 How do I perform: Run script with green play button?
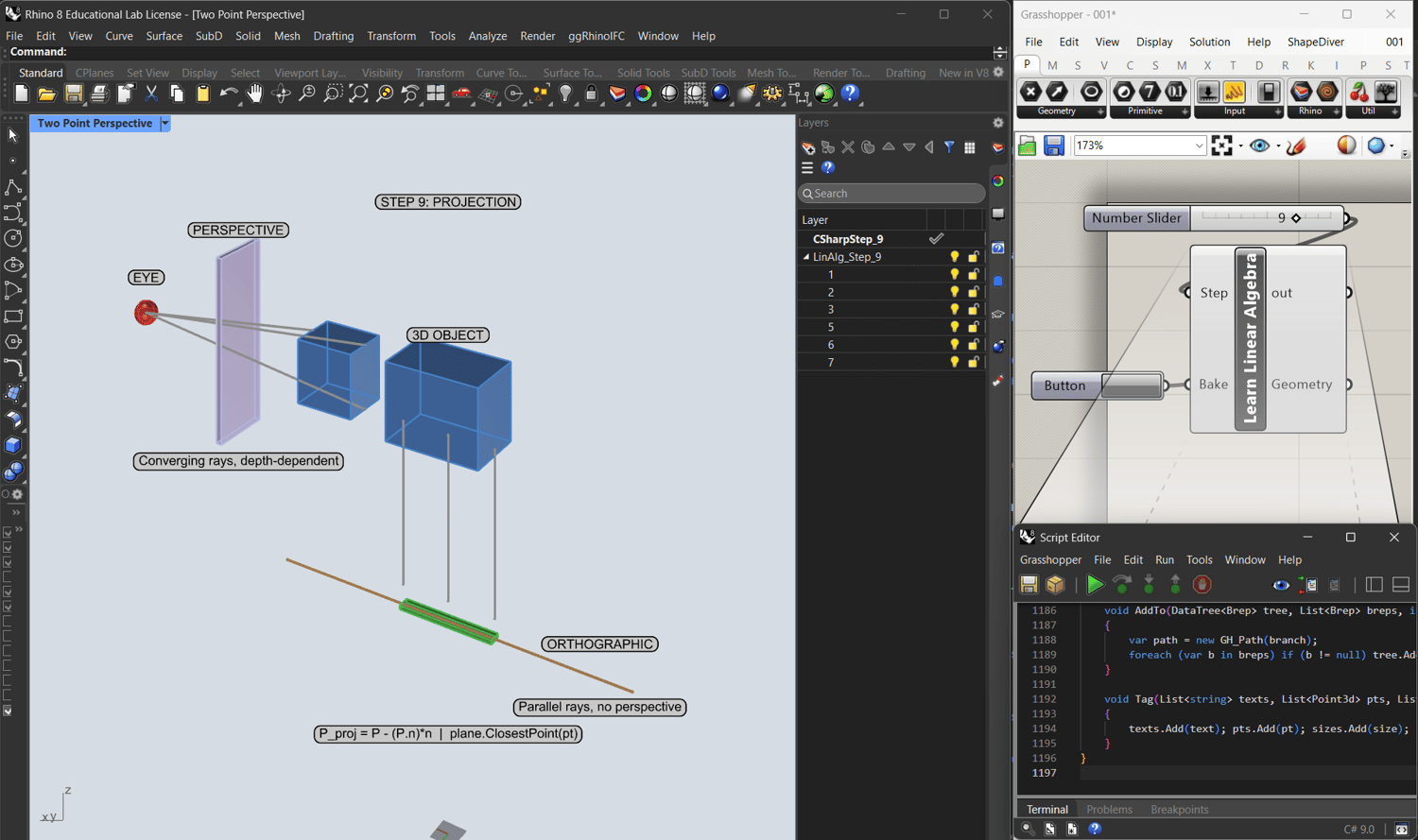[1095, 585]
